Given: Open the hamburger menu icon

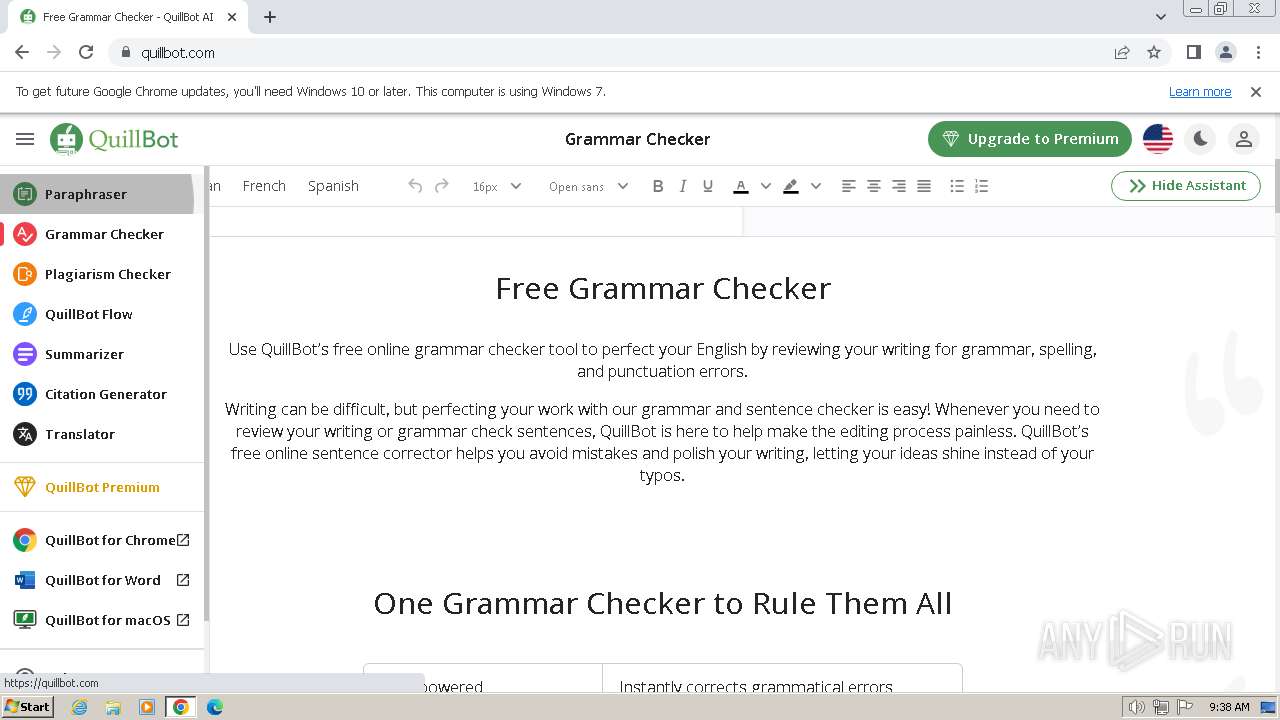Looking at the screenshot, I should pyautogui.click(x=25, y=139).
